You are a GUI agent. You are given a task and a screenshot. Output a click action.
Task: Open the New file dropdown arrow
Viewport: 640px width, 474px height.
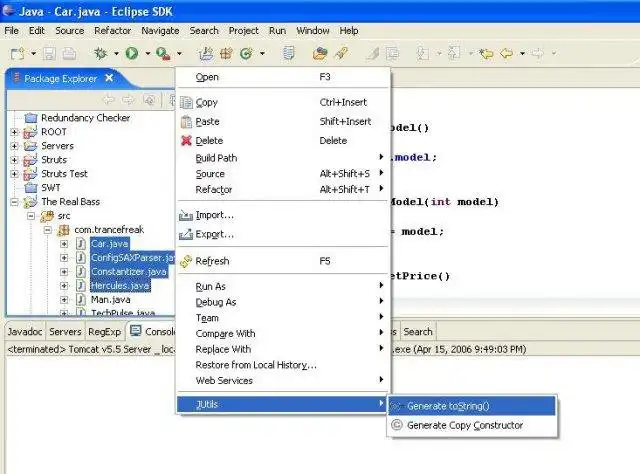click(x=33, y=53)
